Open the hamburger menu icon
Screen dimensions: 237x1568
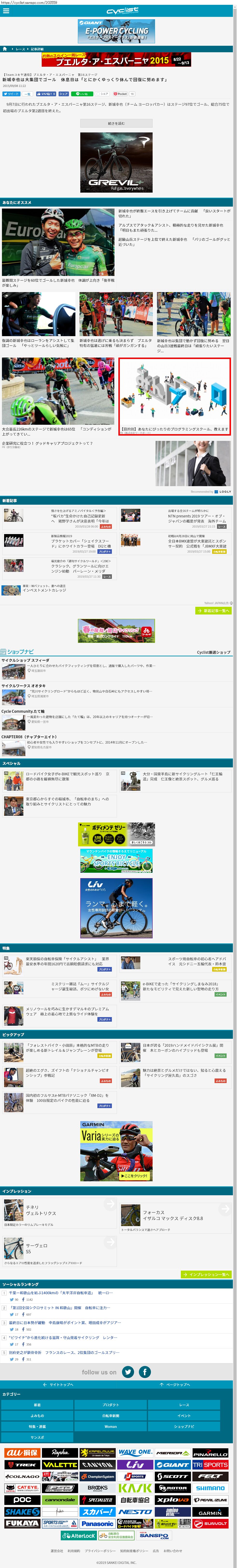click(x=6, y=11)
